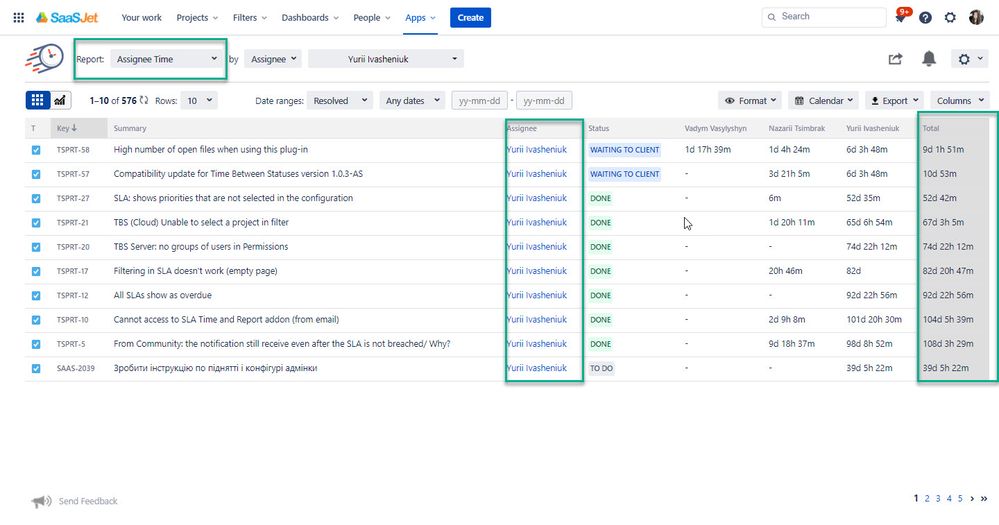999x525 pixels.
Task: Click the Search input field
Action: click(x=824, y=17)
